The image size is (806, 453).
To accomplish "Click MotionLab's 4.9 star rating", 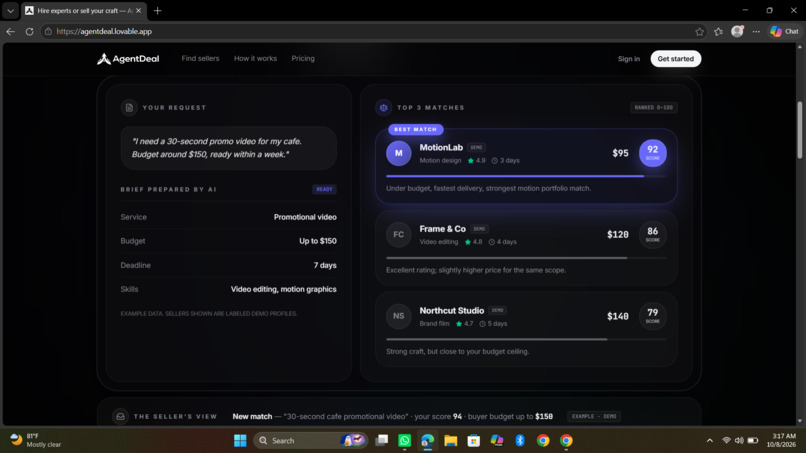I will coord(477,160).
